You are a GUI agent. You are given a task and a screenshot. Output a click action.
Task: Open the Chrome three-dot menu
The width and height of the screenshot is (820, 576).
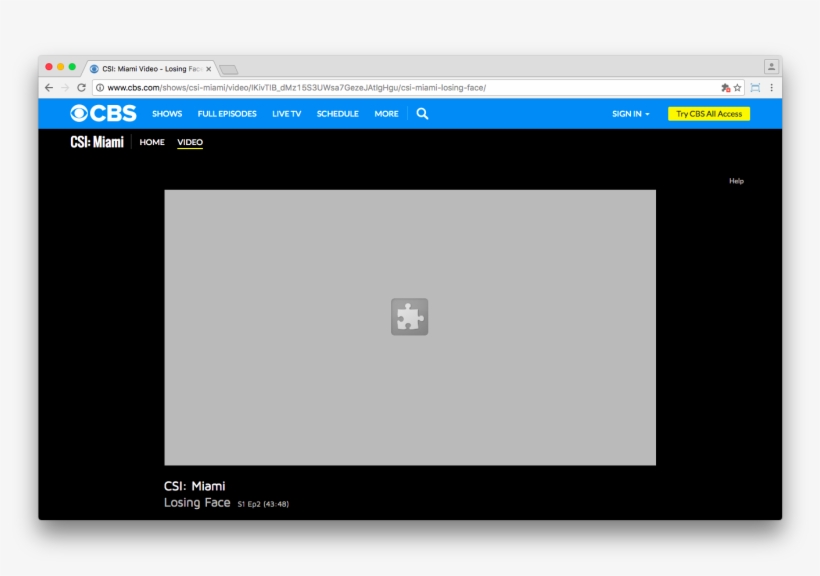[771, 88]
